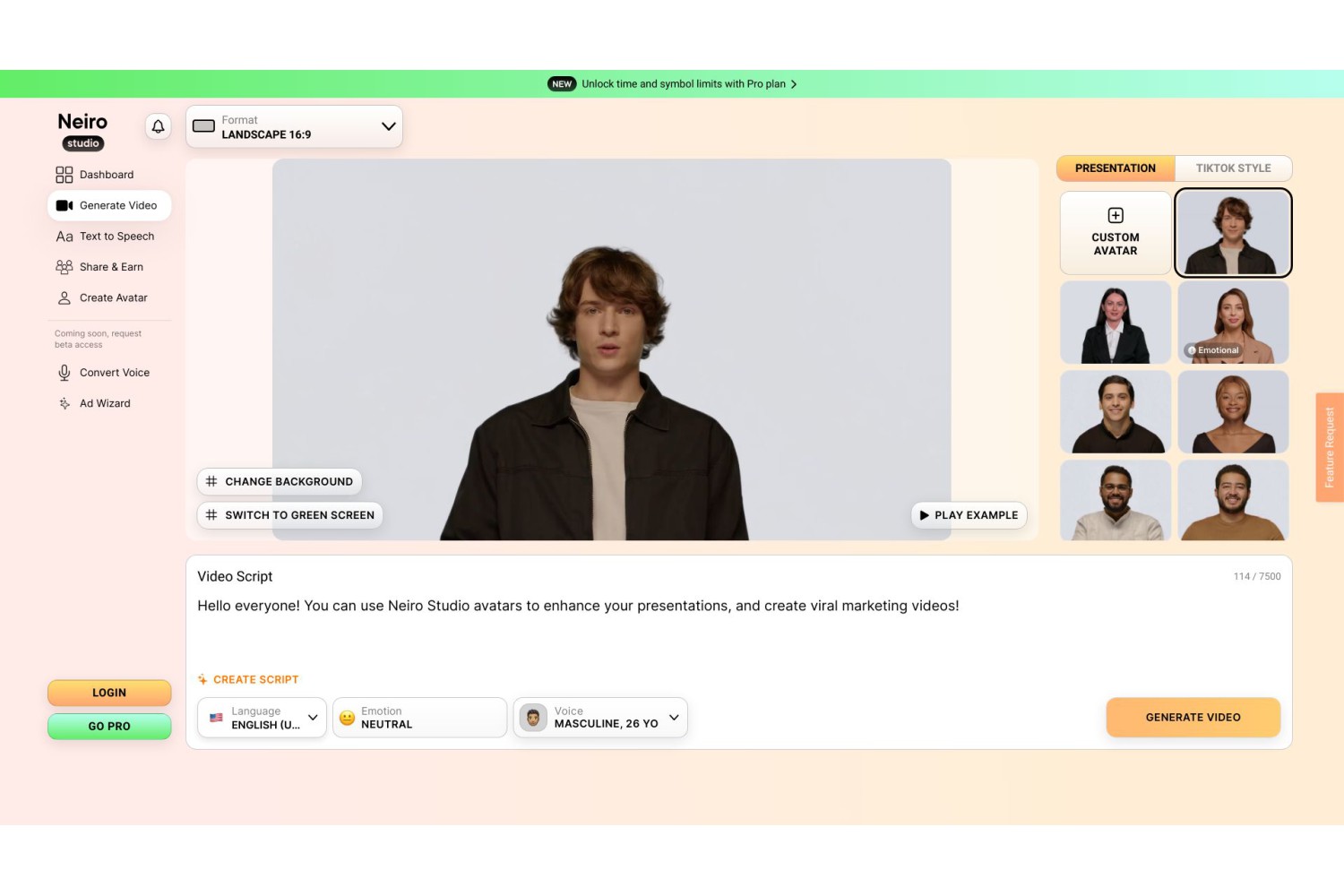The image size is (1344, 896).
Task: Open the Language English dropdown
Action: coord(262,718)
